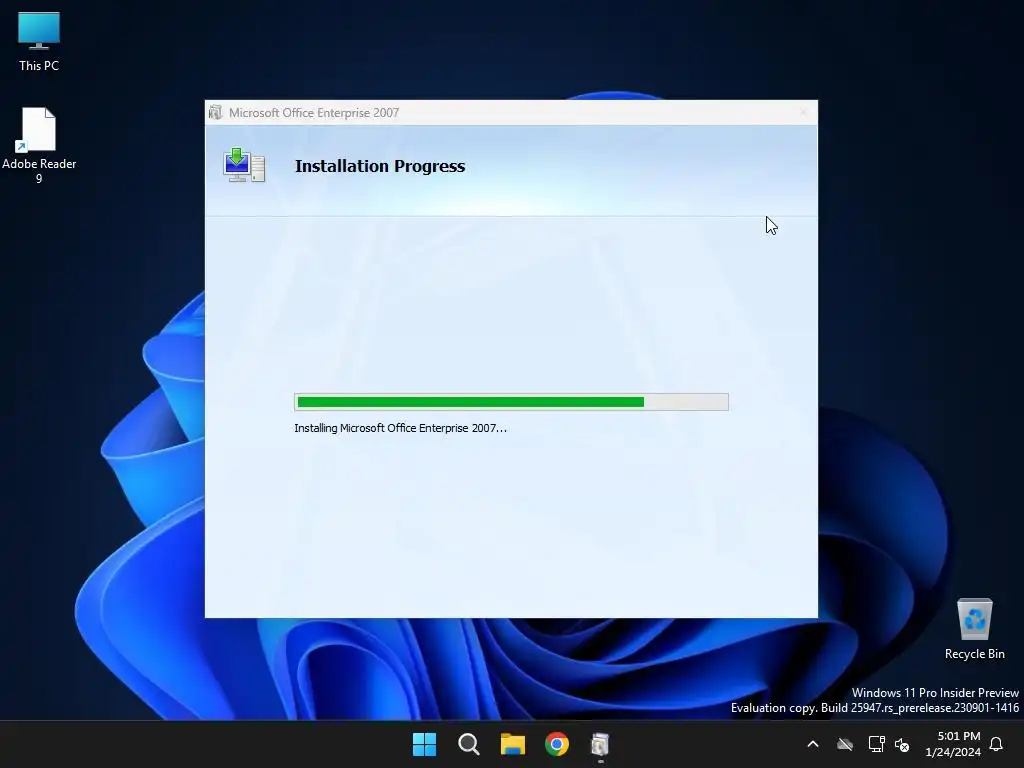Select the Recycle Bin icon
This screenshot has width=1024, height=768.
pyautogui.click(x=974, y=629)
